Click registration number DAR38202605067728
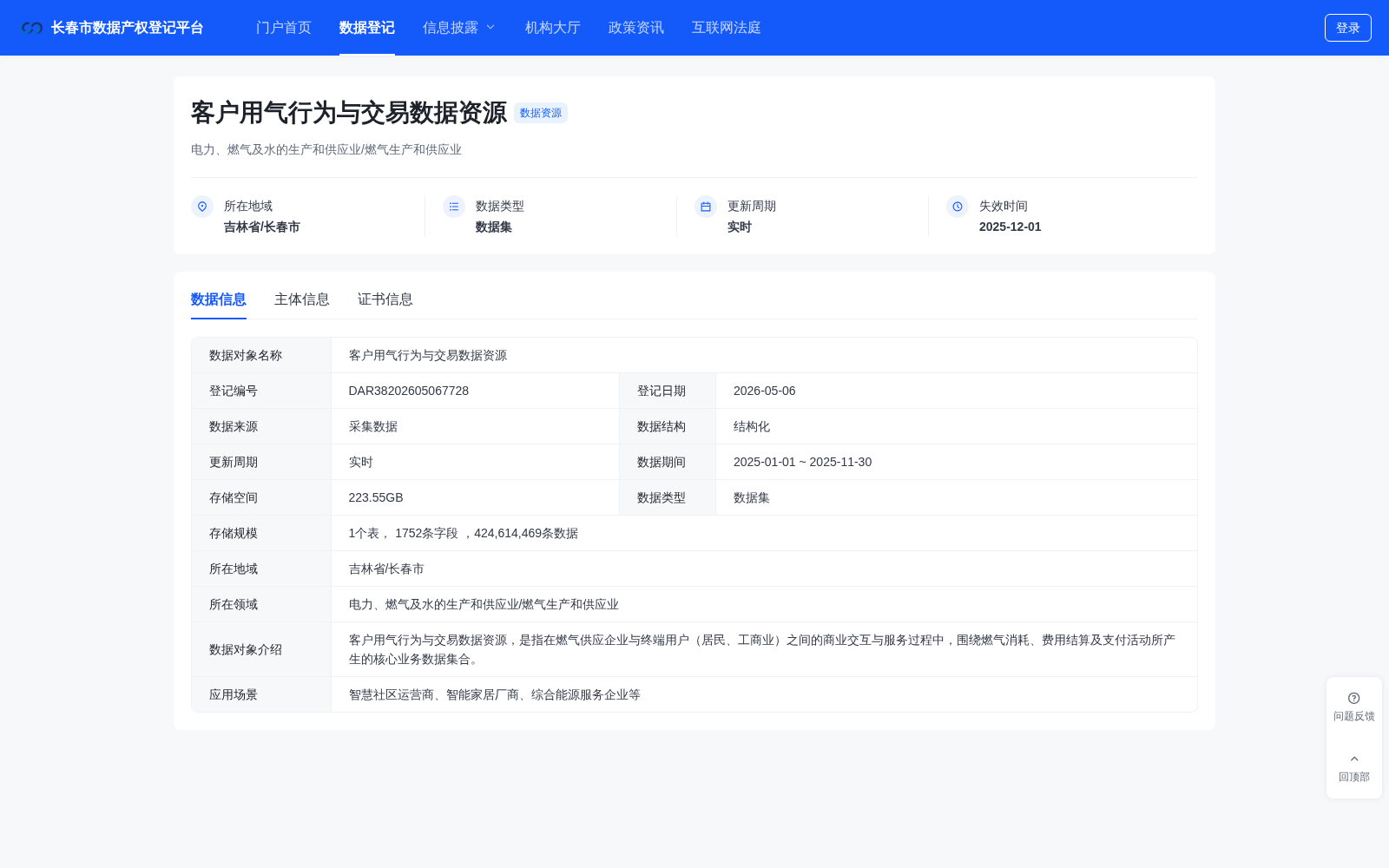Viewport: 1389px width, 868px height. (409, 391)
